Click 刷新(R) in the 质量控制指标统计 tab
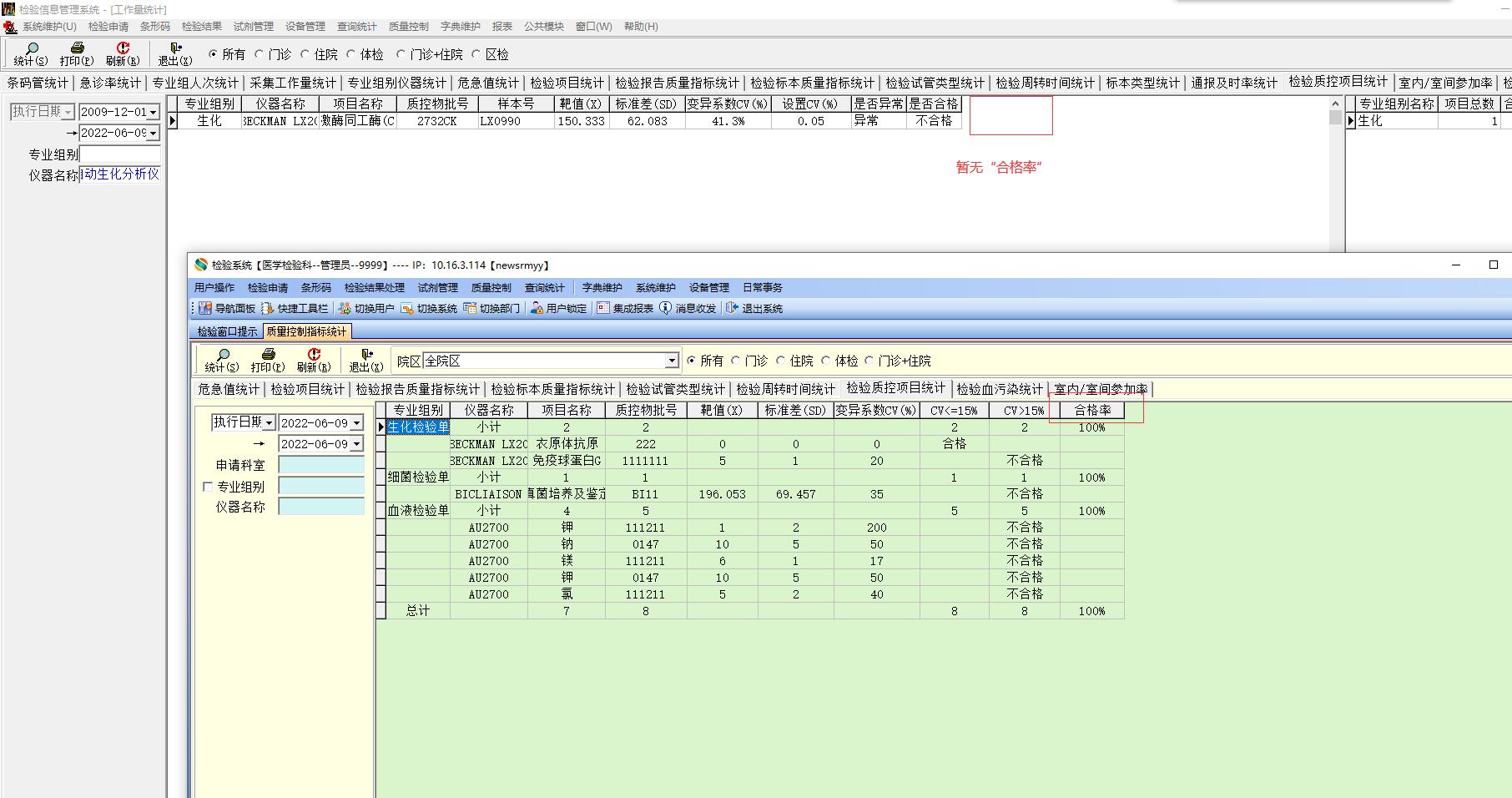Viewport: 1512px width, 798px height. click(x=314, y=361)
